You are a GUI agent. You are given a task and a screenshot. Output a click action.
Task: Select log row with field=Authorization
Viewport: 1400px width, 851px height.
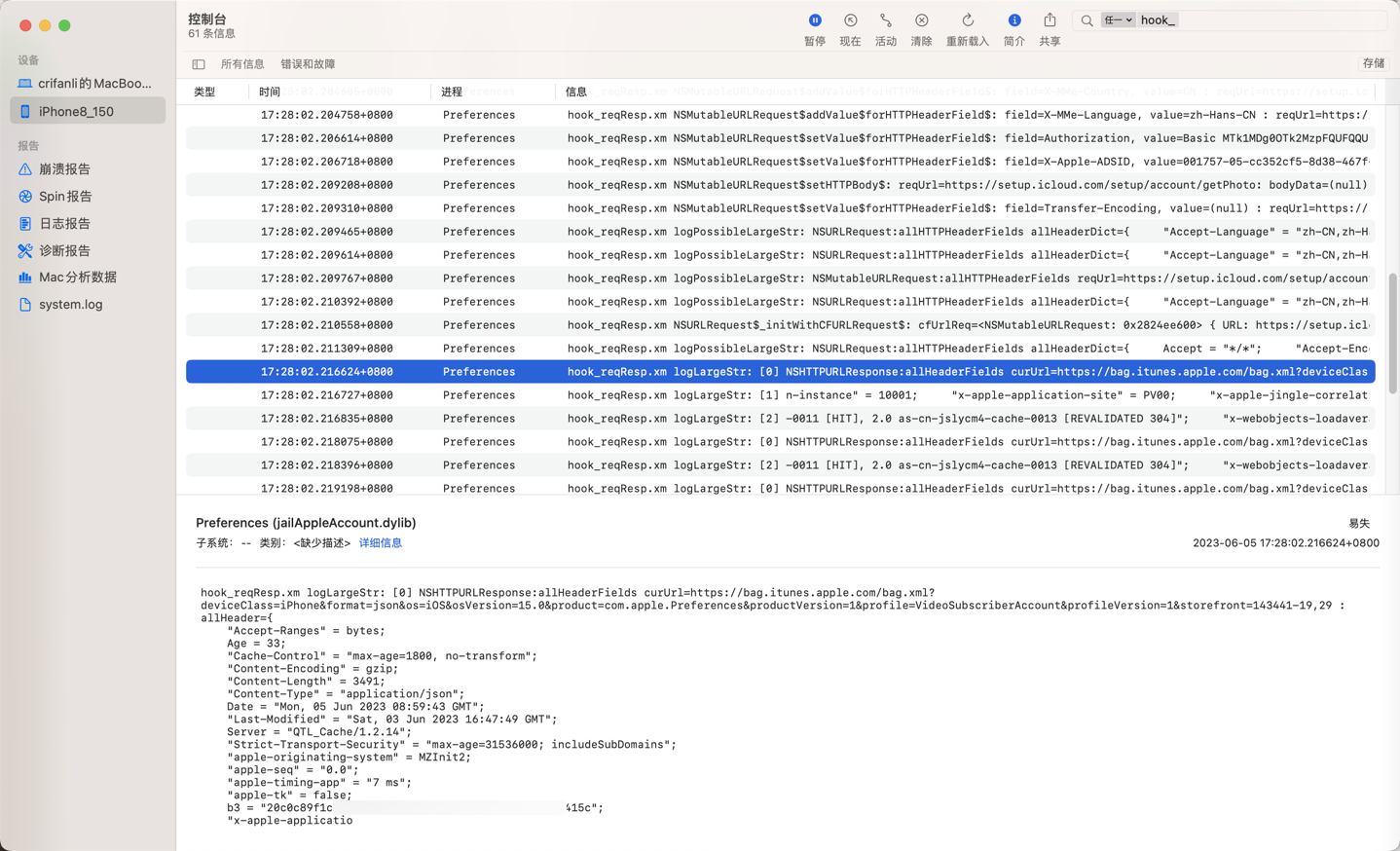click(x=781, y=138)
